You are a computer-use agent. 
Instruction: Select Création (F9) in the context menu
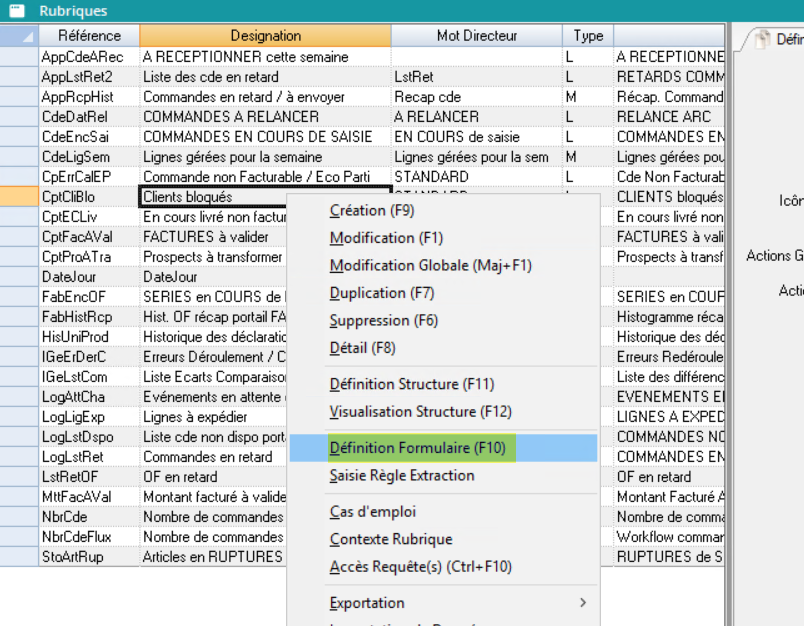click(372, 210)
